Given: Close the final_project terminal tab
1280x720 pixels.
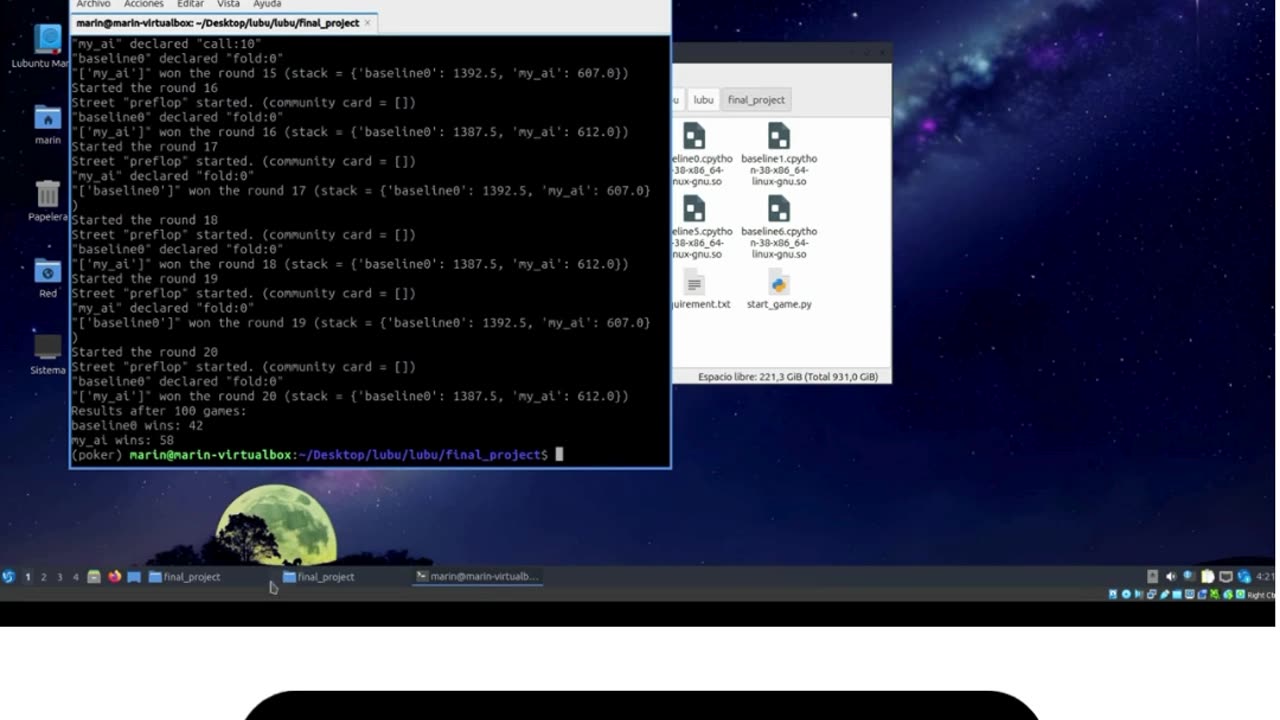Looking at the screenshot, I should (x=368, y=22).
